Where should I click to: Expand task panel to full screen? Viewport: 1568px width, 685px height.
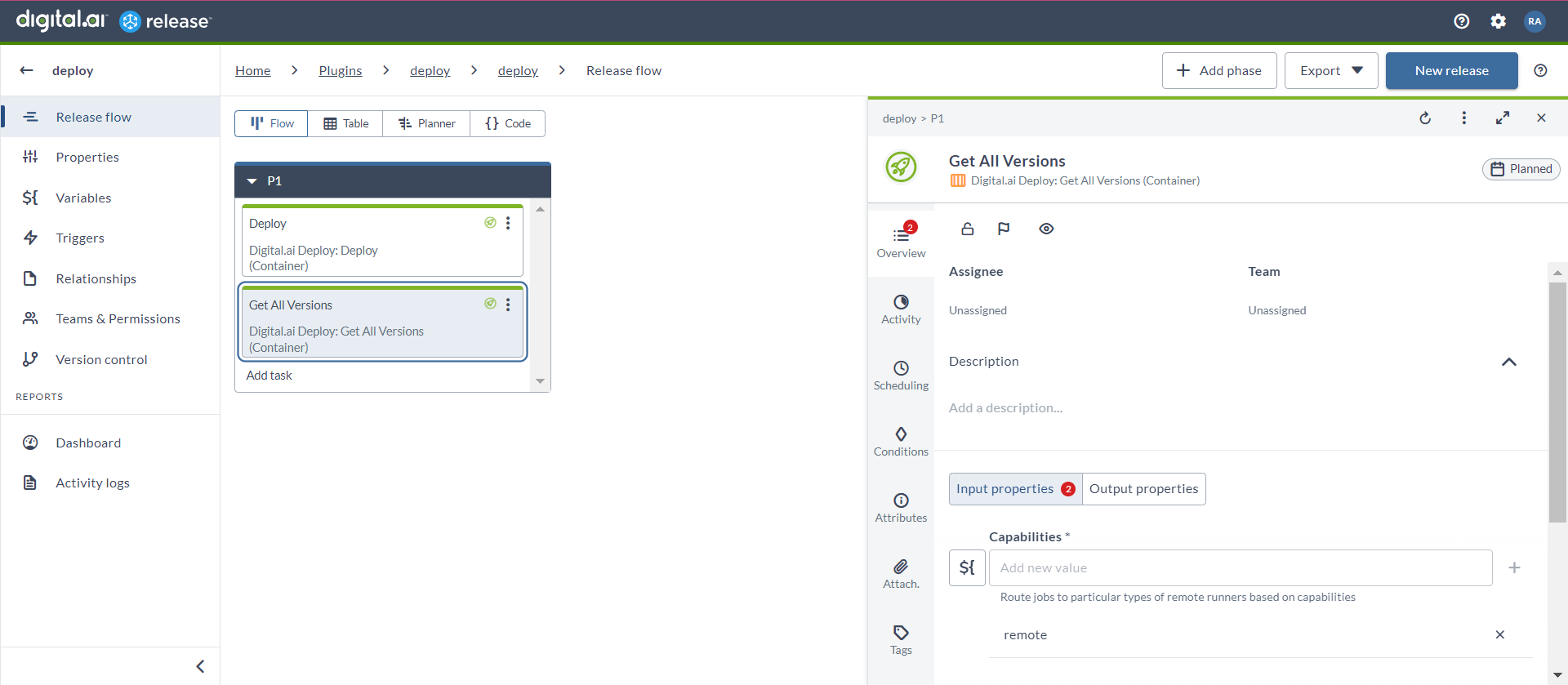tap(1502, 118)
